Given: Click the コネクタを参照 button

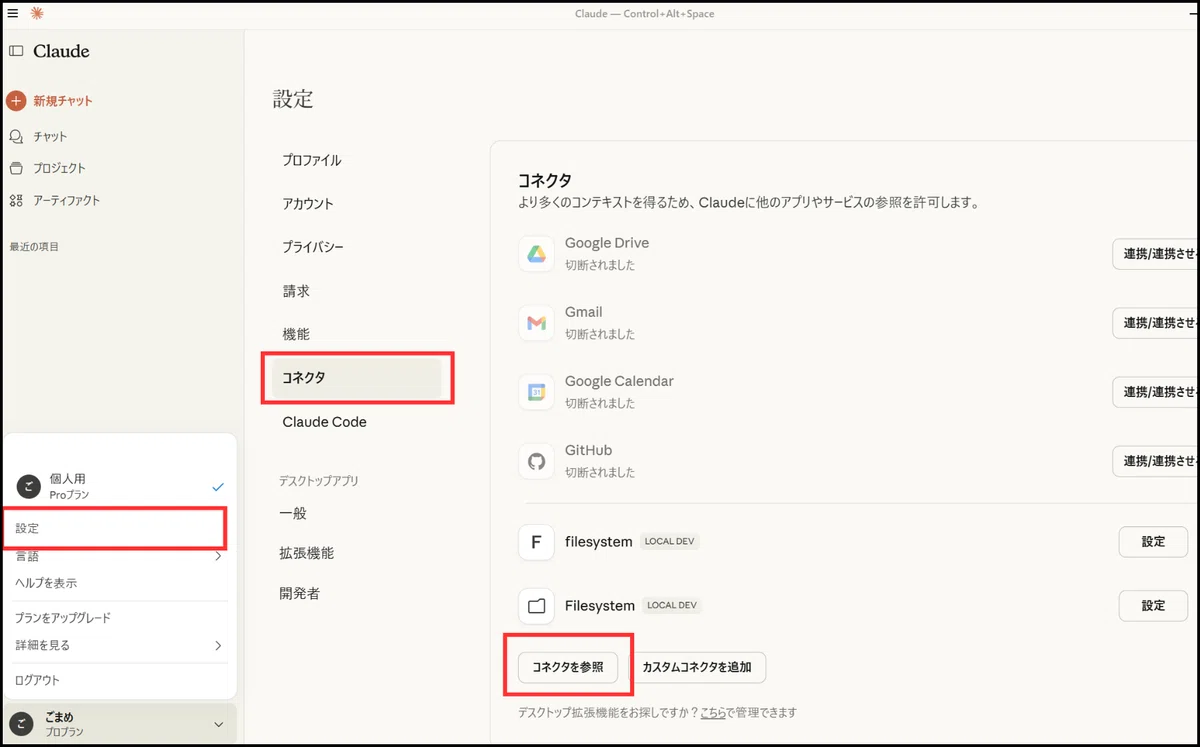Looking at the screenshot, I should (x=568, y=667).
